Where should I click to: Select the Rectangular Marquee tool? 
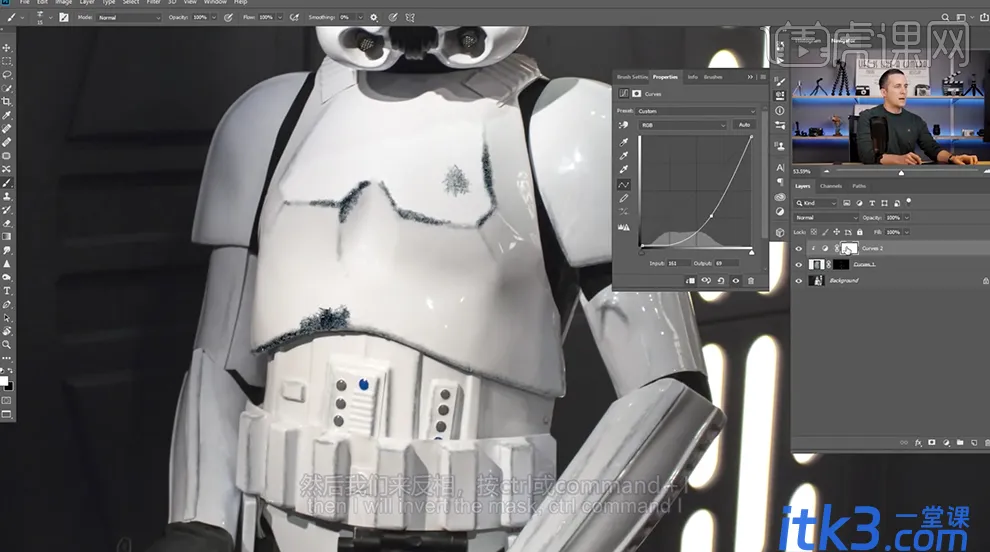pos(7,61)
